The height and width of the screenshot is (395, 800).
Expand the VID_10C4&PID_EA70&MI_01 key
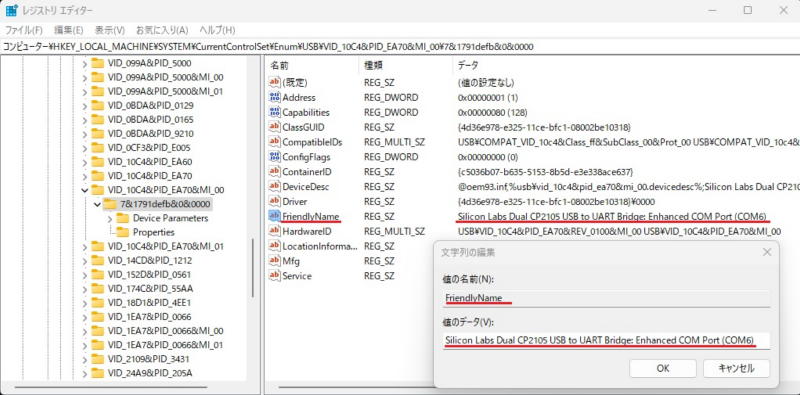[85, 246]
